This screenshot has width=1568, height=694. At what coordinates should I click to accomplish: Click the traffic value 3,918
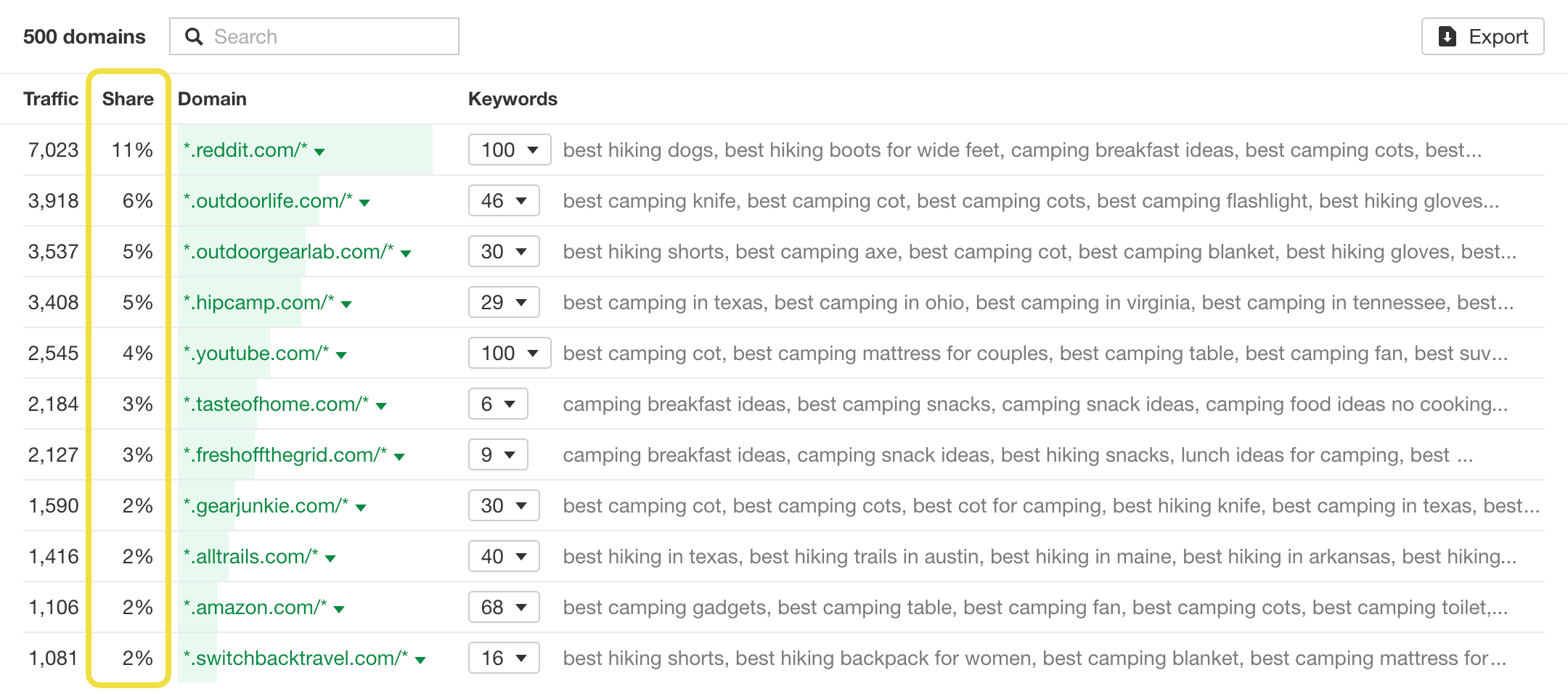click(x=53, y=200)
